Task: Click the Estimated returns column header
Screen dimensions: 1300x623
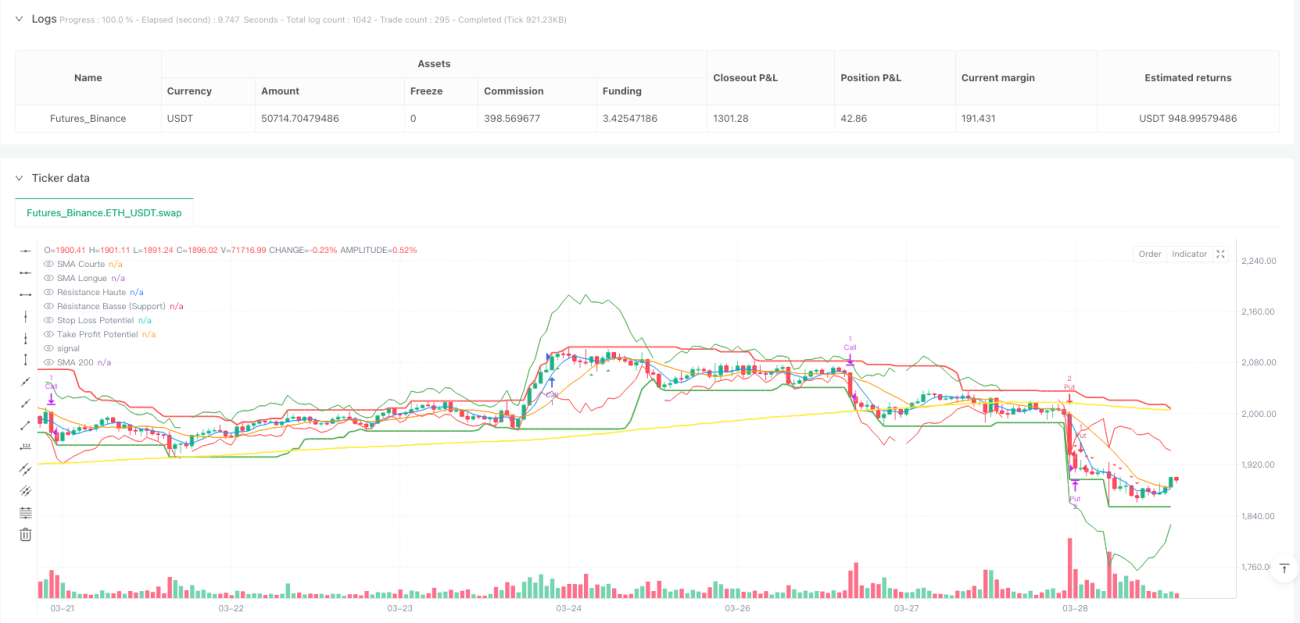Action: (x=1188, y=77)
